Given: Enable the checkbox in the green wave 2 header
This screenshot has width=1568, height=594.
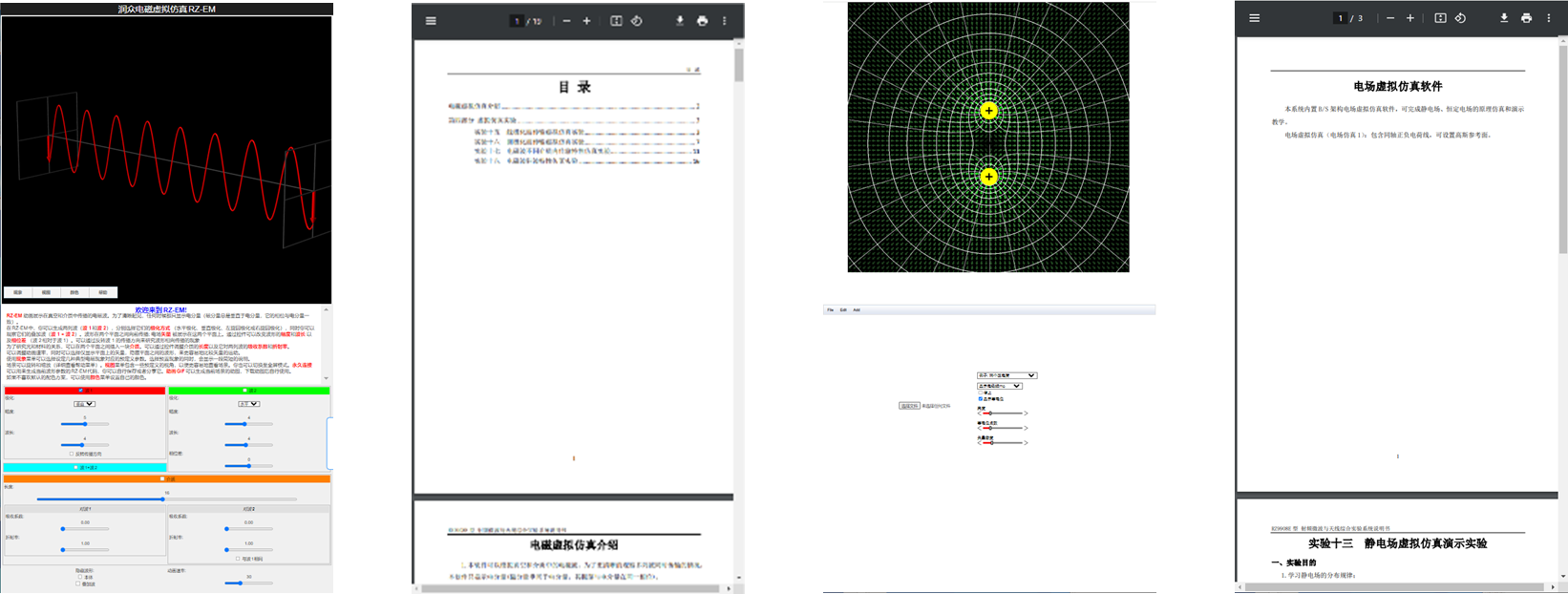Looking at the screenshot, I should [x=245, y=391].
